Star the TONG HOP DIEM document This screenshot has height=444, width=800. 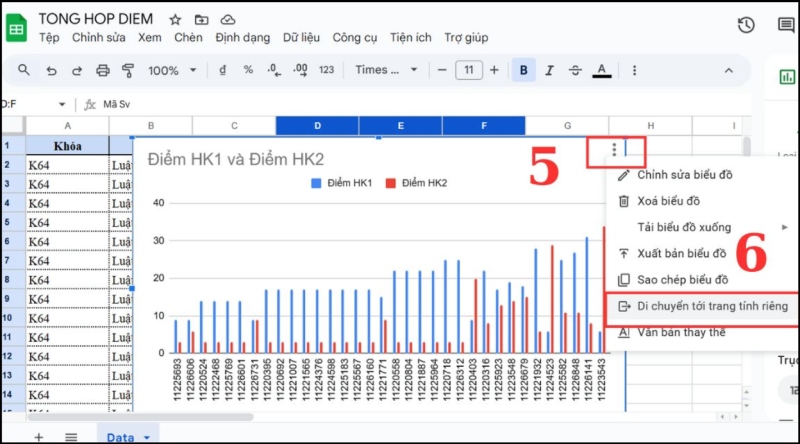pyautogui.click(x=175, y=20)
